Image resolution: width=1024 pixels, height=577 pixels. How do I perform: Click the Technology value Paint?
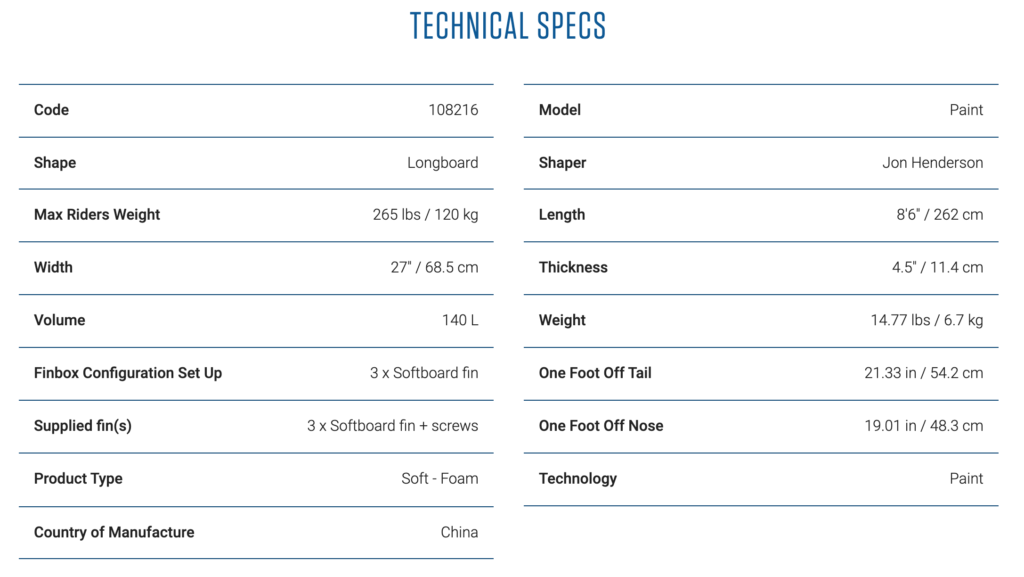(x=966, y=479)
